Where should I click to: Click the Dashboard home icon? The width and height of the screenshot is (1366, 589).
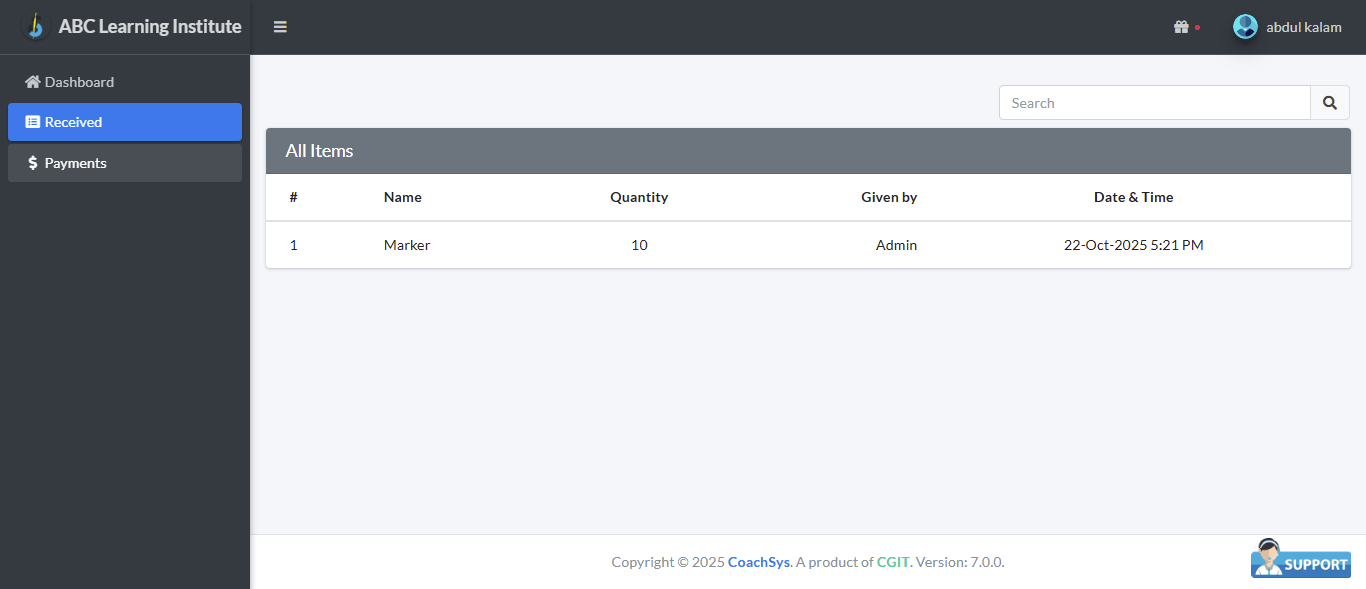pos(33,82)
